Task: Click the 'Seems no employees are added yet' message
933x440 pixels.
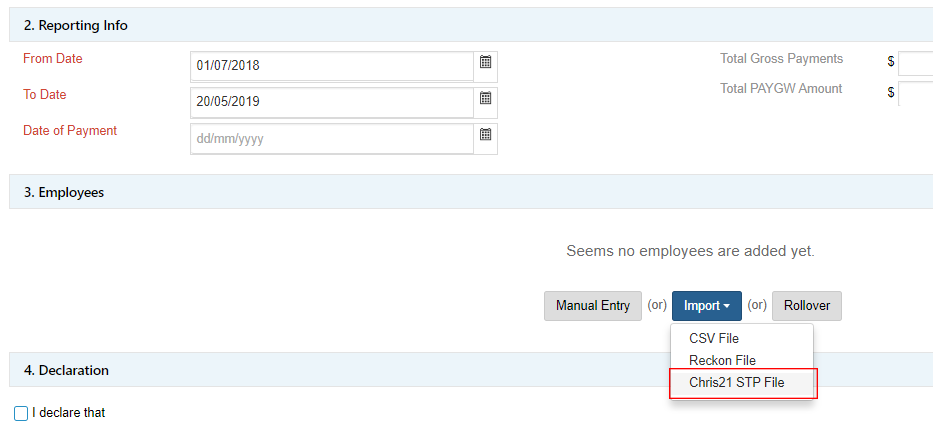Action: pos(690,251)
